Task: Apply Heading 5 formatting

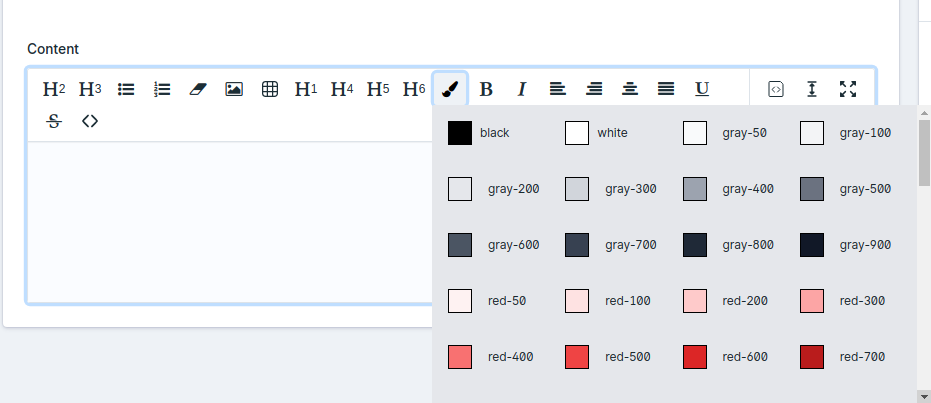Action: point(378,89)
